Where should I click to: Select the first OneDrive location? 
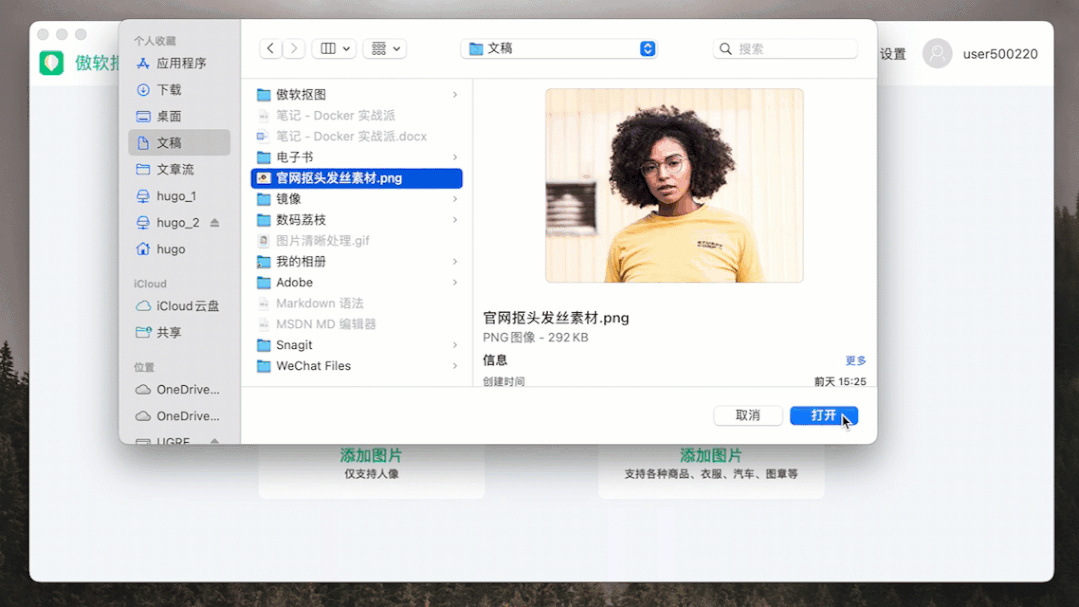pyautogui.click(x=179, y=390)
